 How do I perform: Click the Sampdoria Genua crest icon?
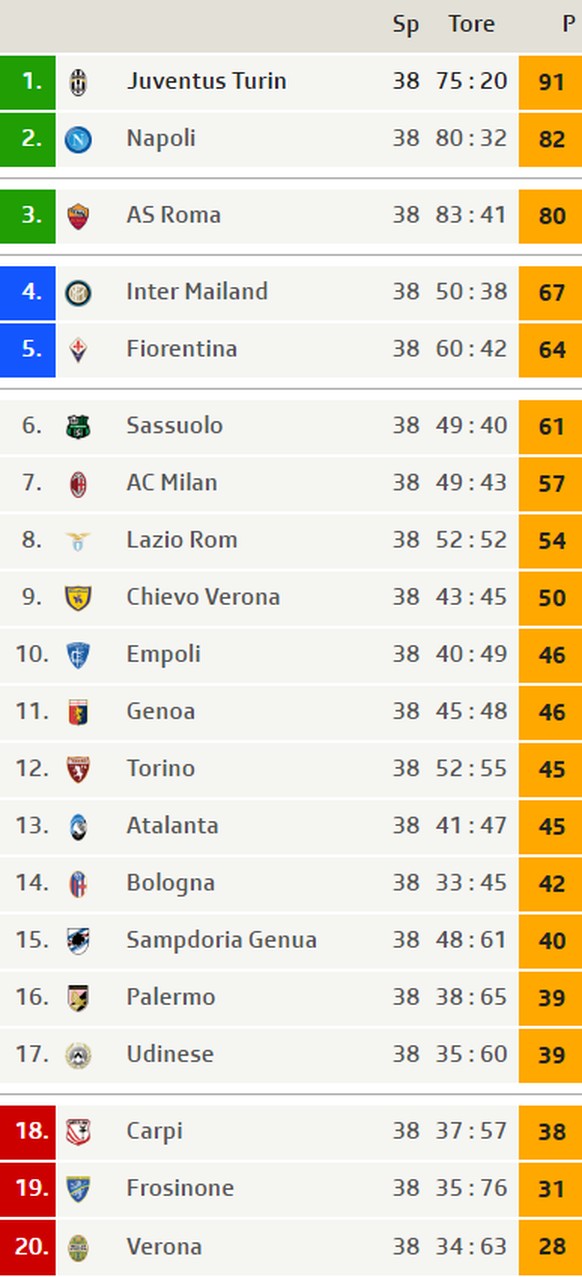(78, 941)
